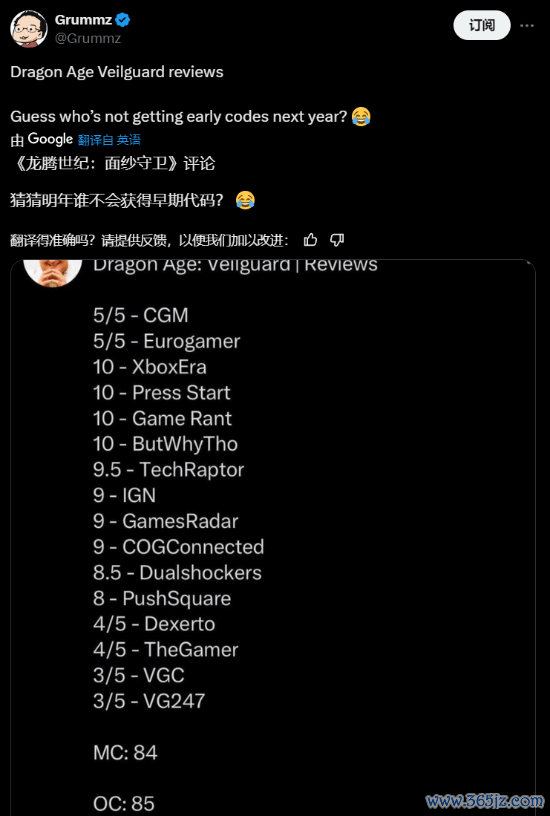The image size is (550, 816).
Task: Click the Grummz display name
Action: click(83, 20)
